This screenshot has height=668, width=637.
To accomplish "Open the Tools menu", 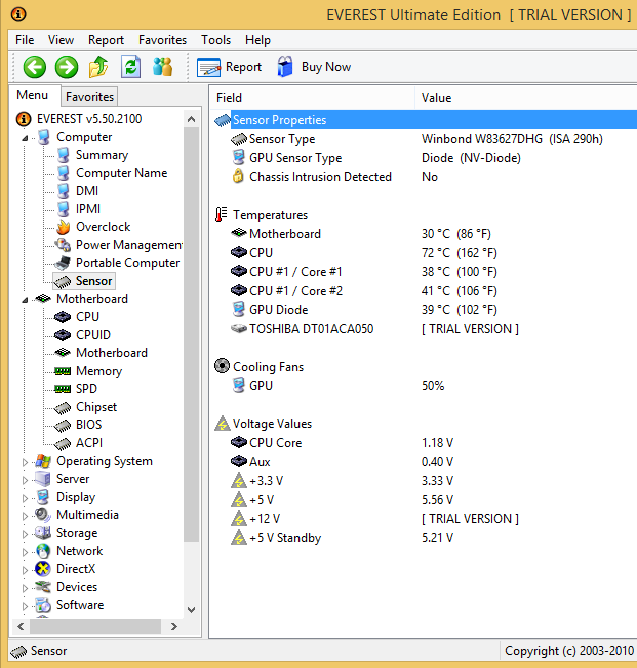I will tap(216, 40).
